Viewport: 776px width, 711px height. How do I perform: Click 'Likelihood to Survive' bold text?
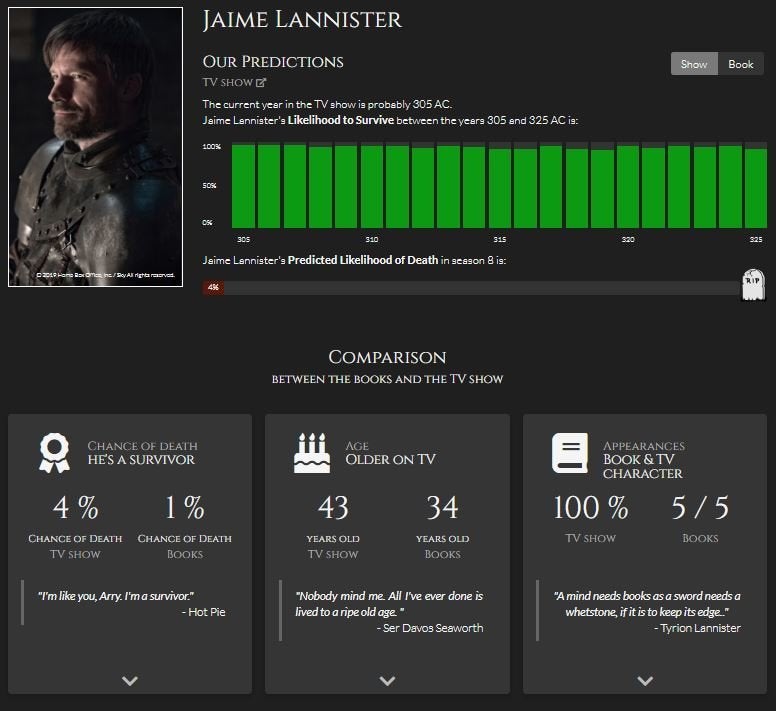tap(341, 120)
